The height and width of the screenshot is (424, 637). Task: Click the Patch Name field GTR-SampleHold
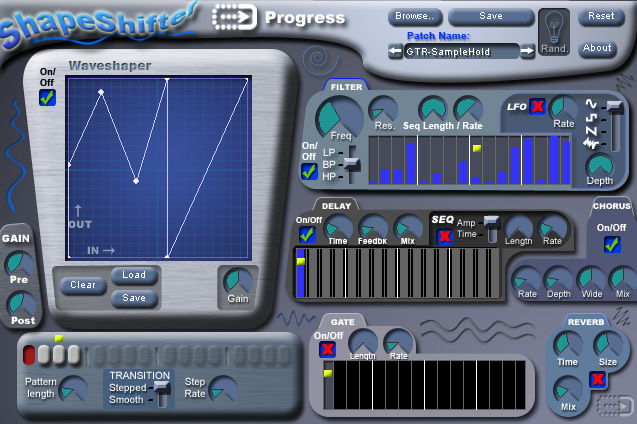(461, 52)
